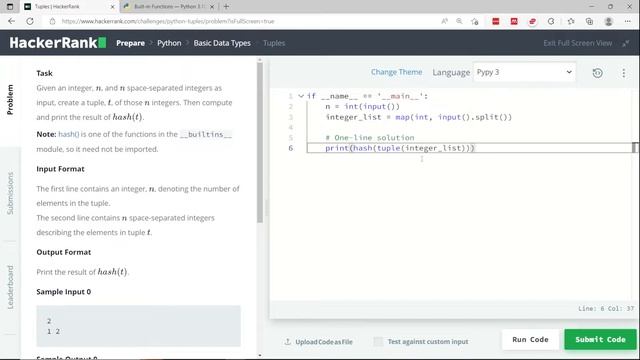The height and width of the screenshot is (360, 640).
Task: Click the Output Format heading
Action: pos(64,252)
